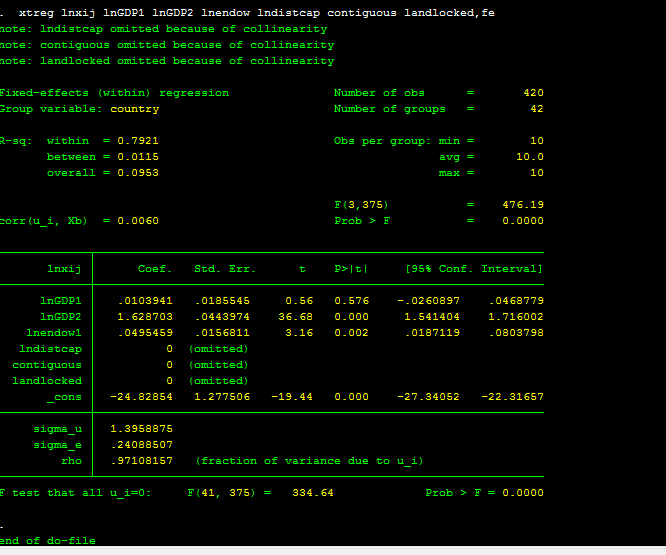
Task: Select lnGDP2 upper bound 1.716002
Action: (x=516, y=317)
